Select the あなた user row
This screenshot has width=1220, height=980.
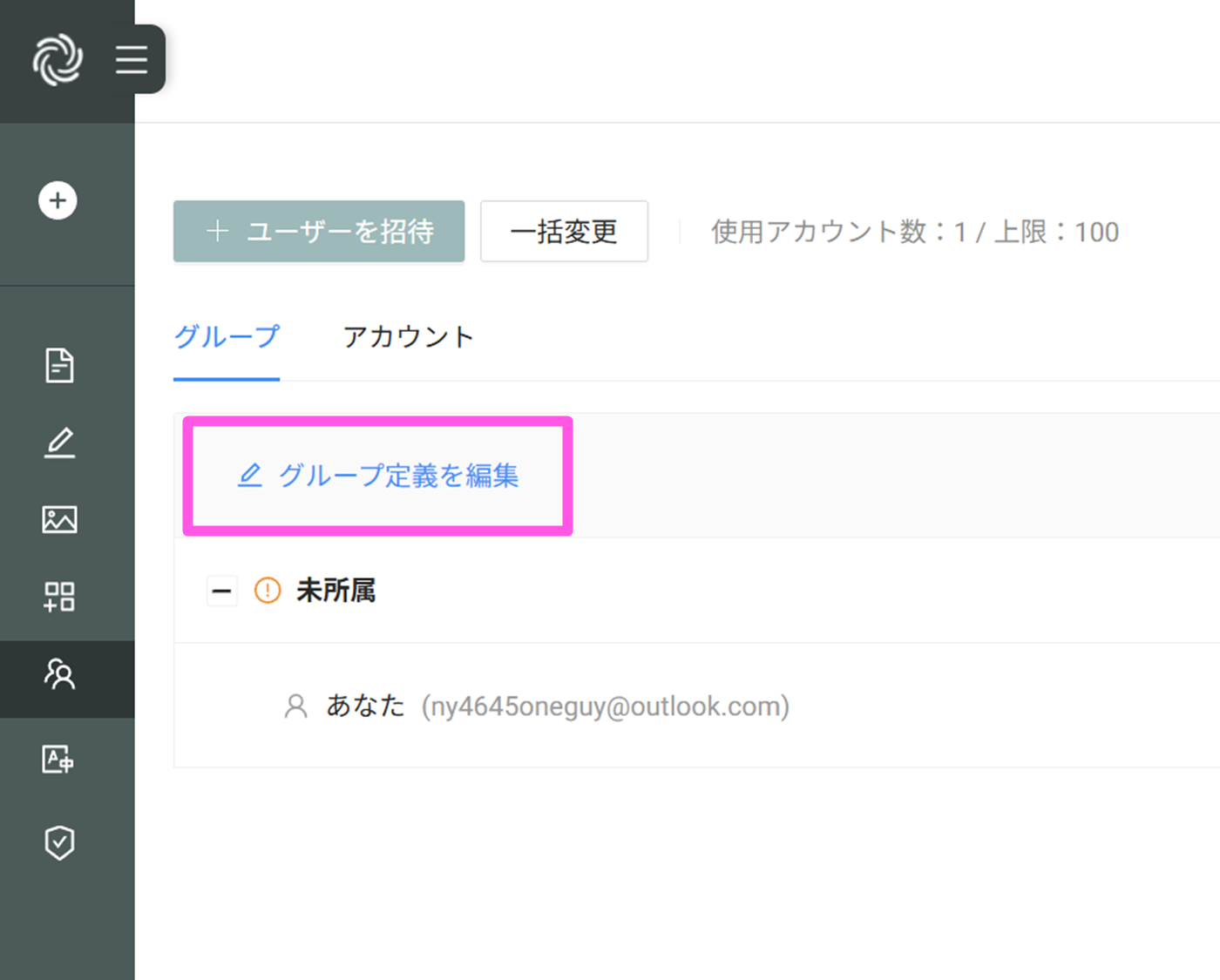coord(558,706)
